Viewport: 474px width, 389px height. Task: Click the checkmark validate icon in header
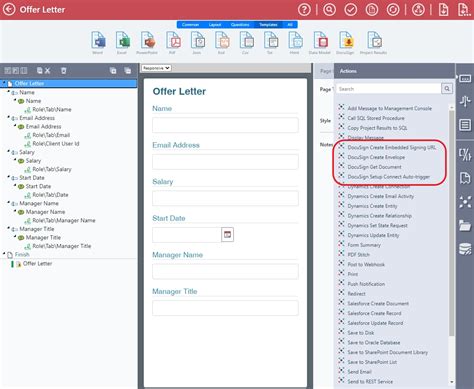350,10
